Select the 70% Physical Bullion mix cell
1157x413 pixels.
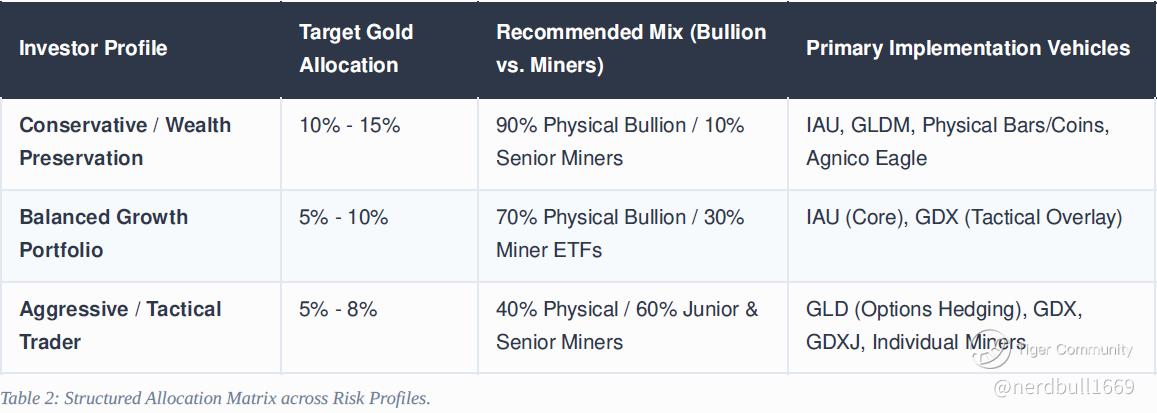tap(632, 235)
